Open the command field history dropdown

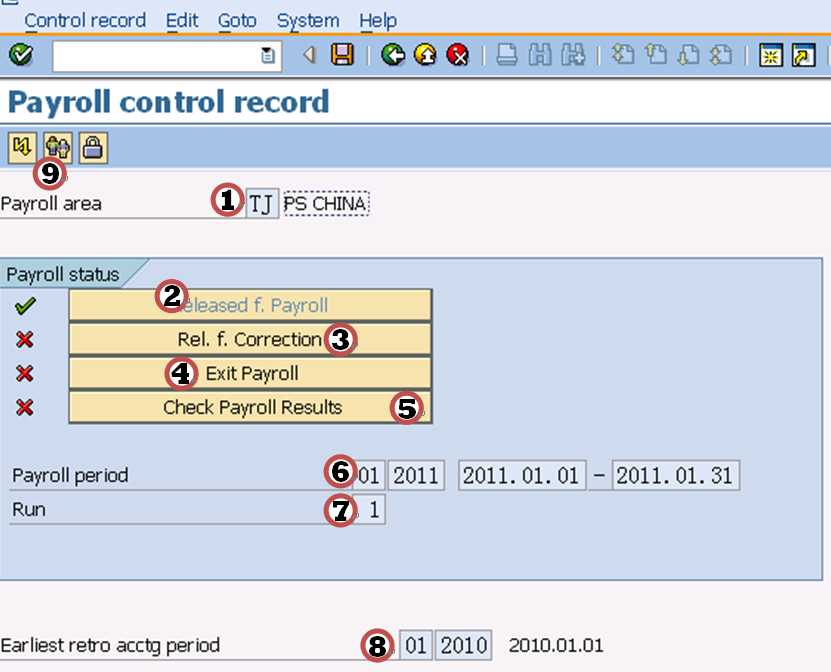point(268,55)
